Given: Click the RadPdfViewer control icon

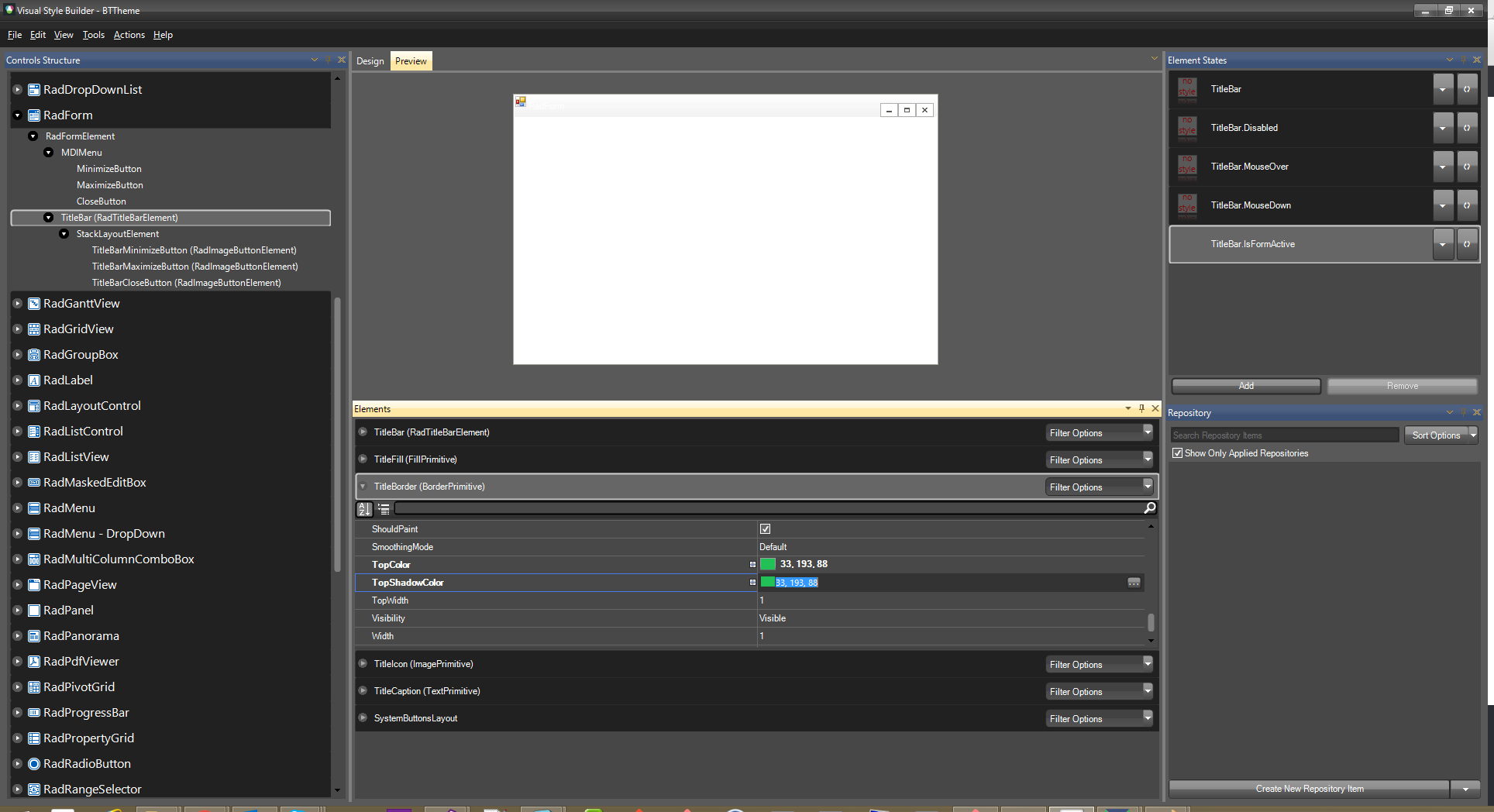Looking at the screenshot, I should point(34,662).
